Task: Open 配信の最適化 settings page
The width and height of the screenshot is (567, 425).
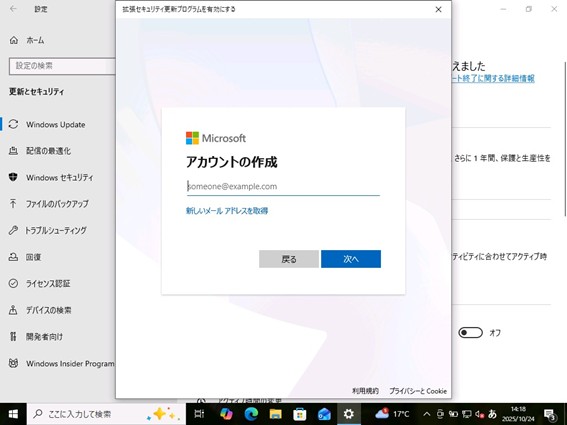Action: pyautogui.click(x=48, y=151)
